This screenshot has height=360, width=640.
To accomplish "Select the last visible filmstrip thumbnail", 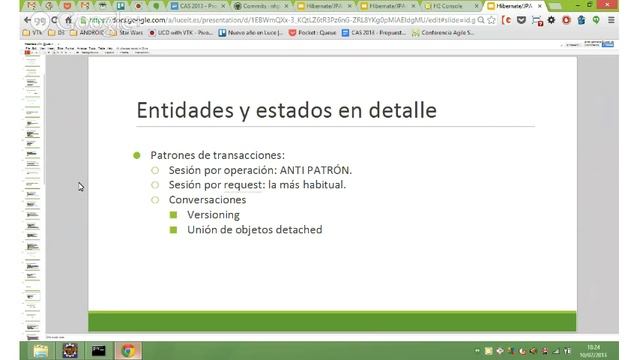I will [32, 338].
